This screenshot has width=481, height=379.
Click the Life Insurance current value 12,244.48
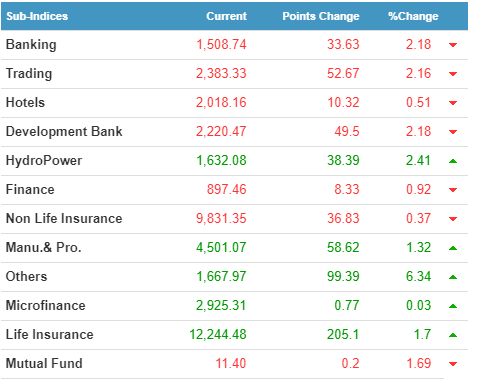[218, 334]
